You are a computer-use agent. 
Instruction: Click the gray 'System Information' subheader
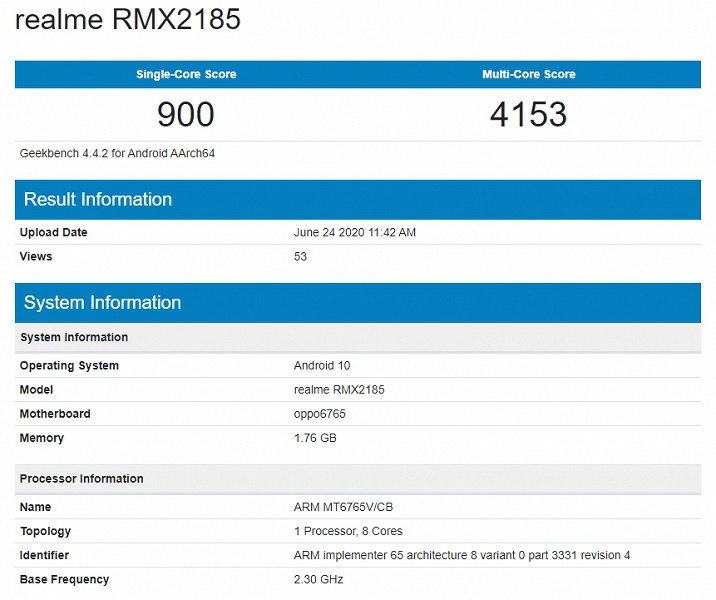[x=358, y=337]
